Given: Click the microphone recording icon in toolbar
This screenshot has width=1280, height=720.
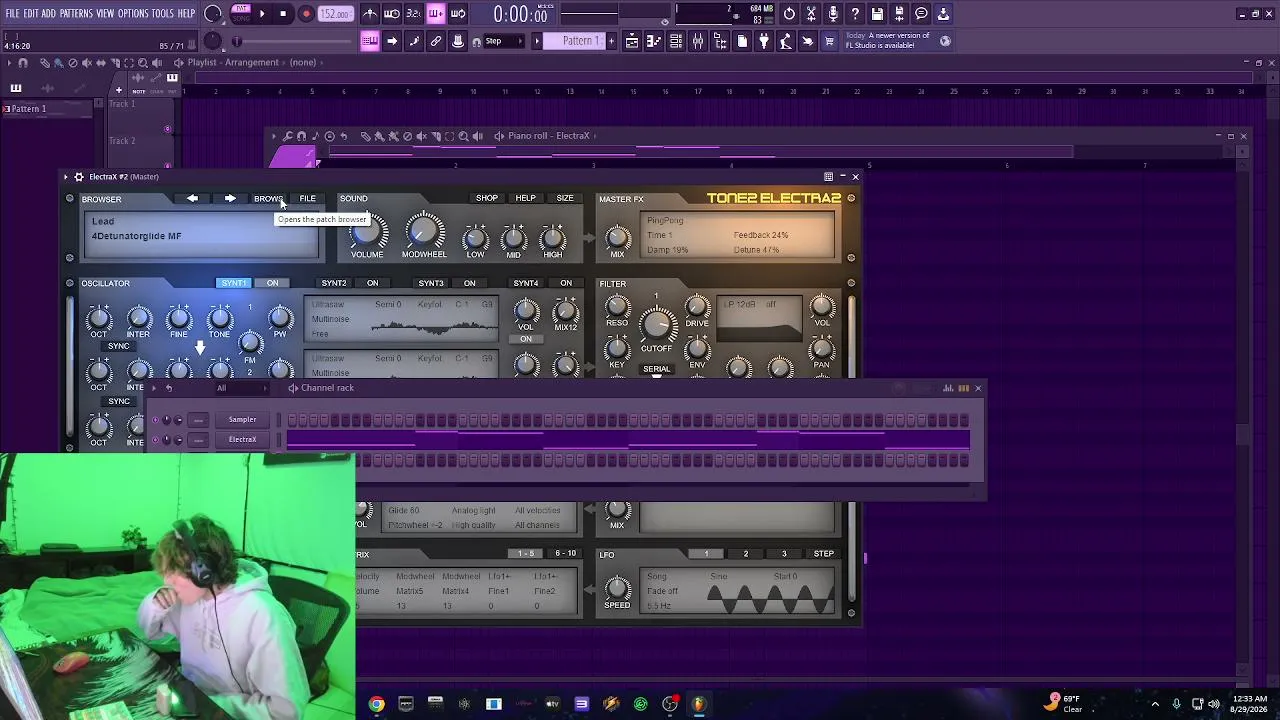Looking at the screenshot, I should [833, 14].
